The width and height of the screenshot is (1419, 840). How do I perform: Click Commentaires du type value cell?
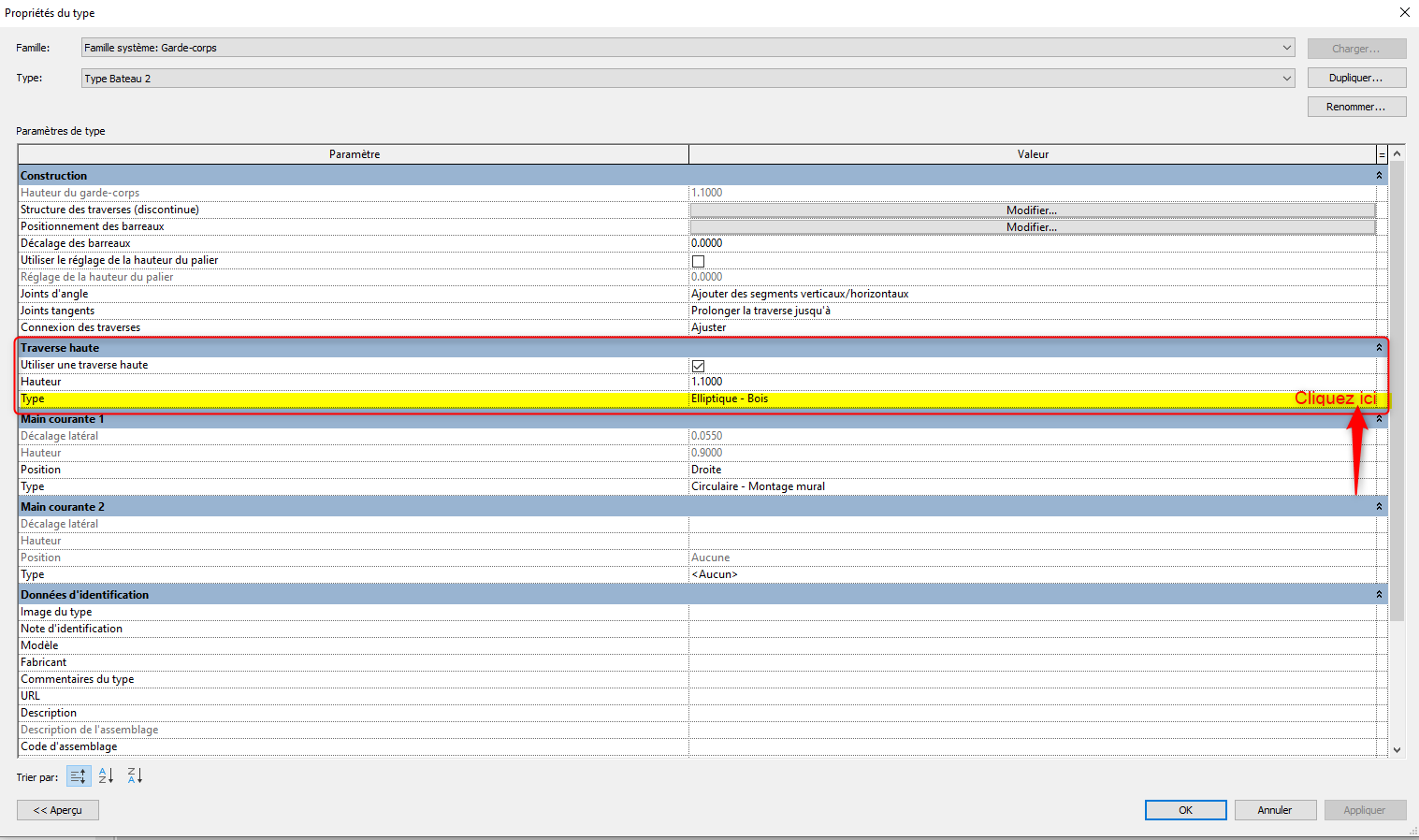click(1033, 679)
